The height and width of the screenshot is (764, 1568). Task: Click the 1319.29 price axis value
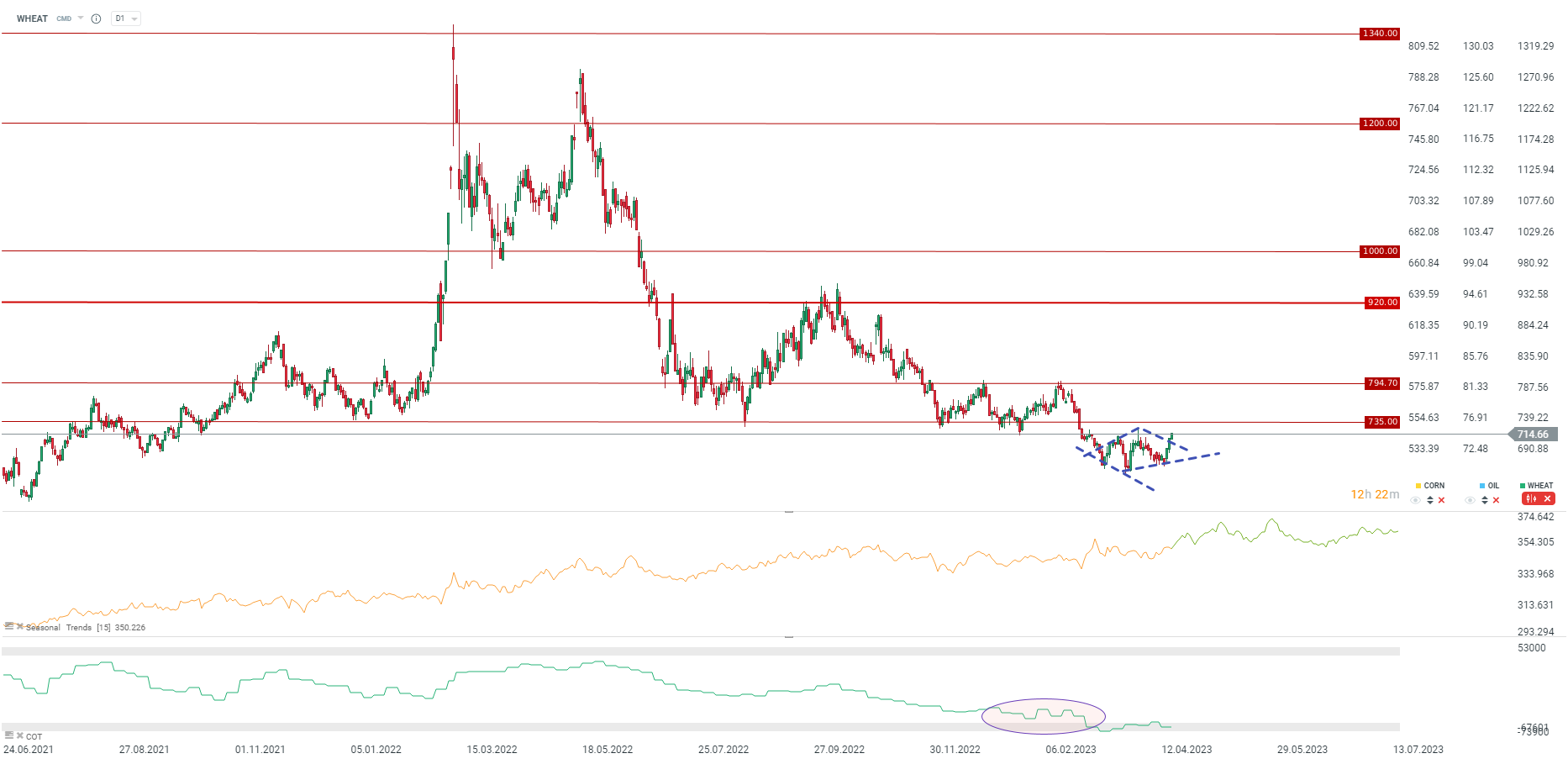[x=1536, y=46]
